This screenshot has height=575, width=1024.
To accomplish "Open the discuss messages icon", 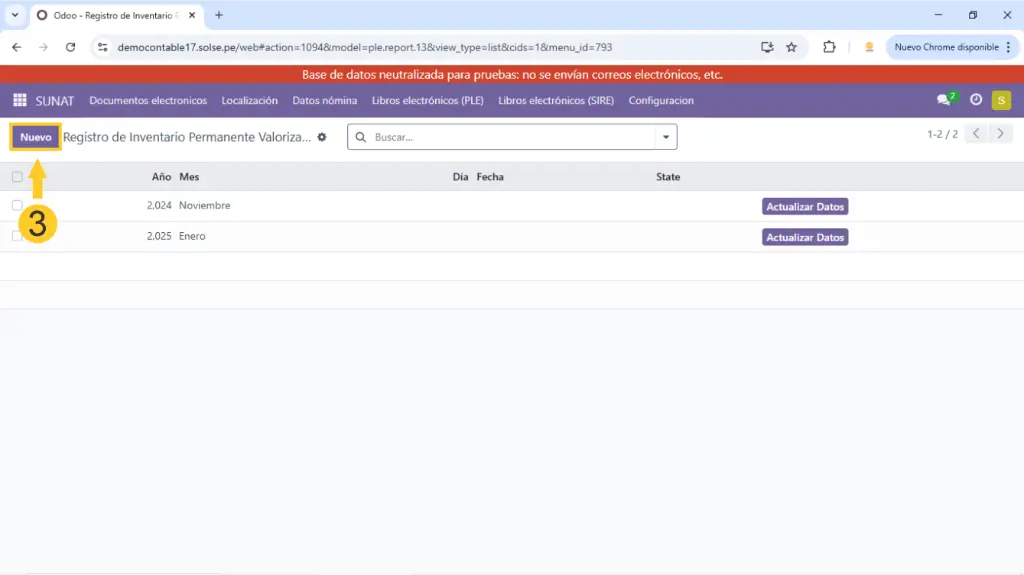I will 943,100.
